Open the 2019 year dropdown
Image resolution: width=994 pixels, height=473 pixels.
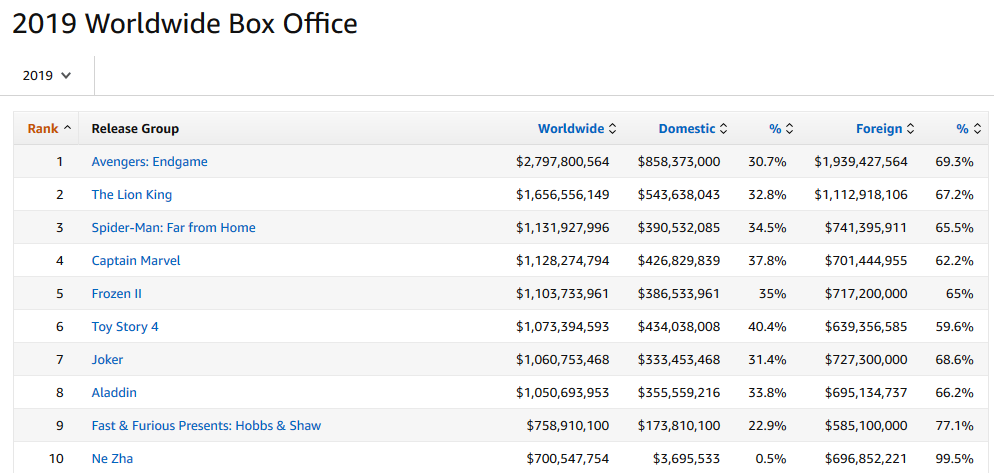pyautogui.click(x=47, y=75)
